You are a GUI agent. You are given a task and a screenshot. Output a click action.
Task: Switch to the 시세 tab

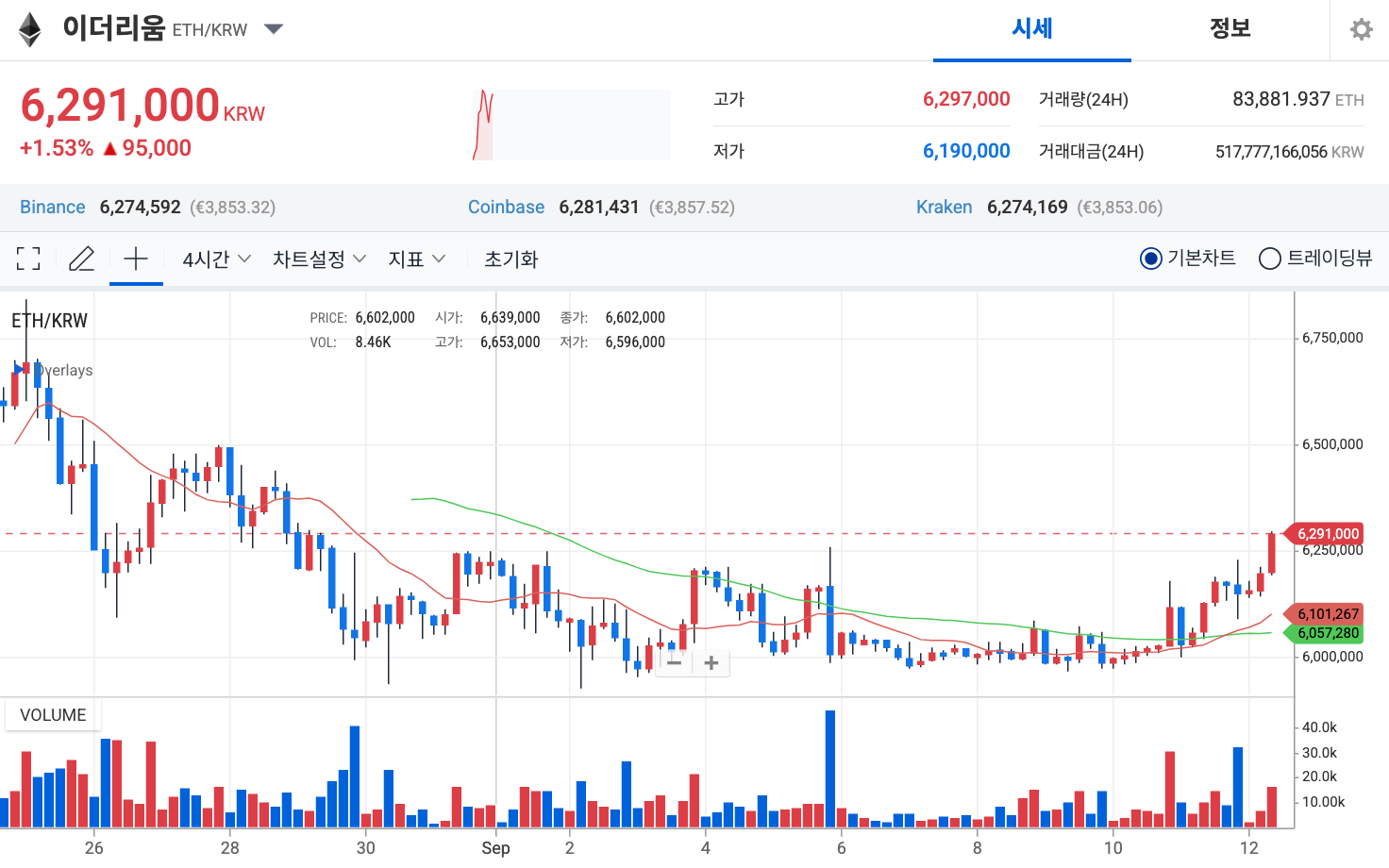click(1031, 29)
